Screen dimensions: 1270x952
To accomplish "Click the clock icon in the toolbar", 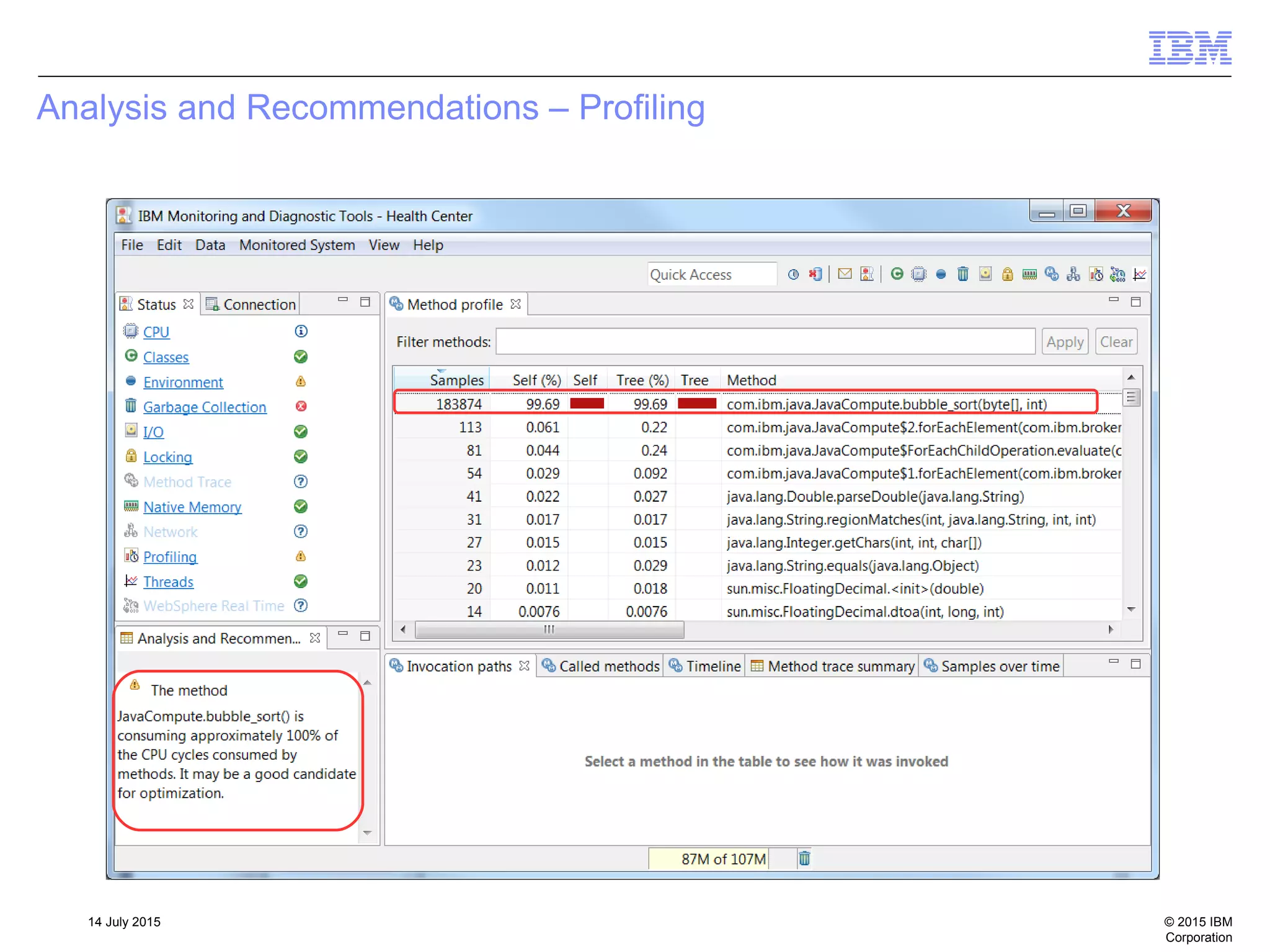I will (793, 275).
